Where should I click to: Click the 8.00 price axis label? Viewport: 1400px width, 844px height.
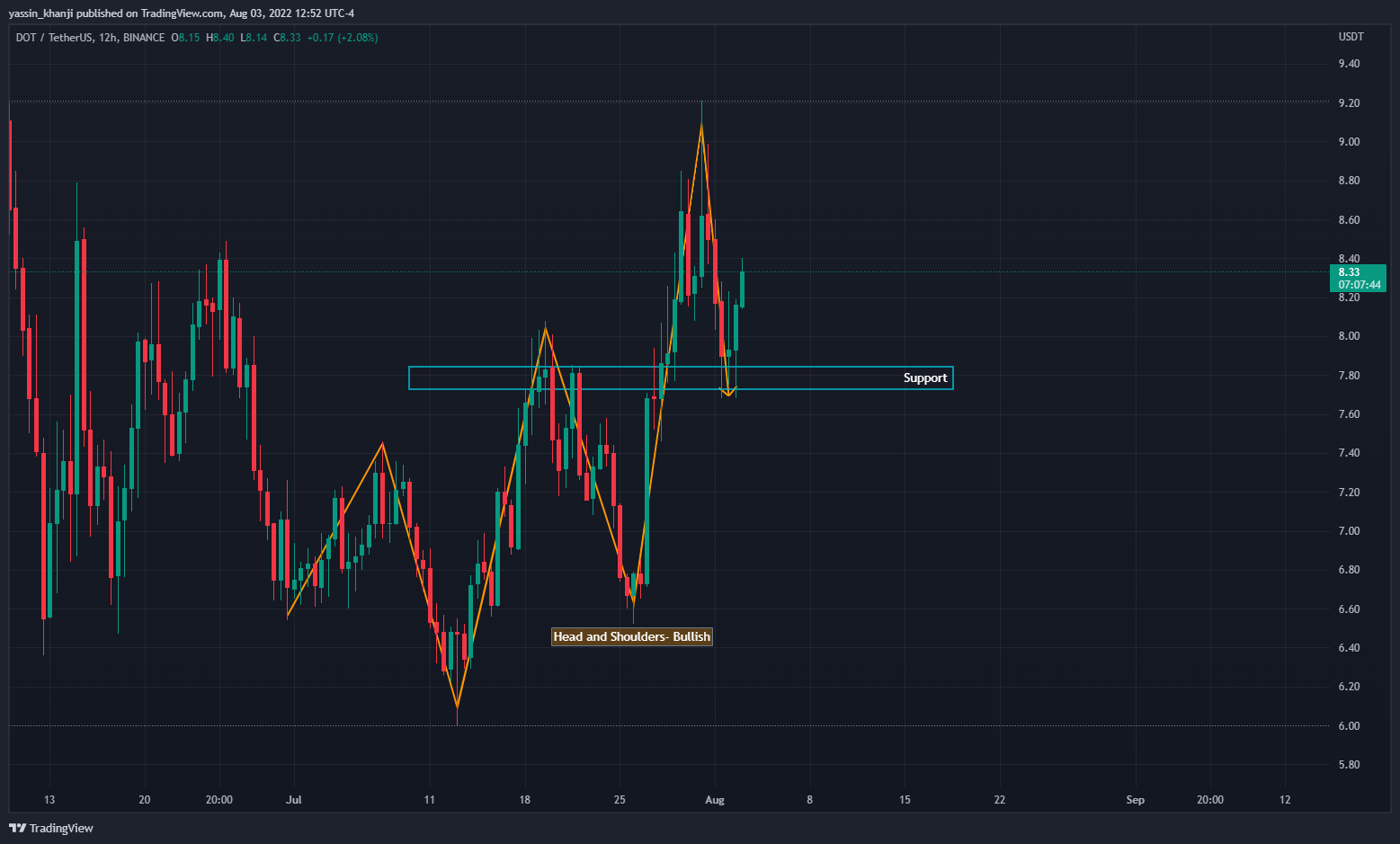click(x=1349, y=336)
